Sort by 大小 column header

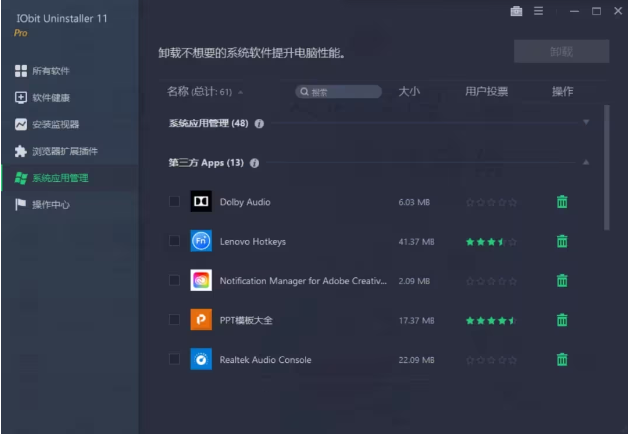click(409, 91)
